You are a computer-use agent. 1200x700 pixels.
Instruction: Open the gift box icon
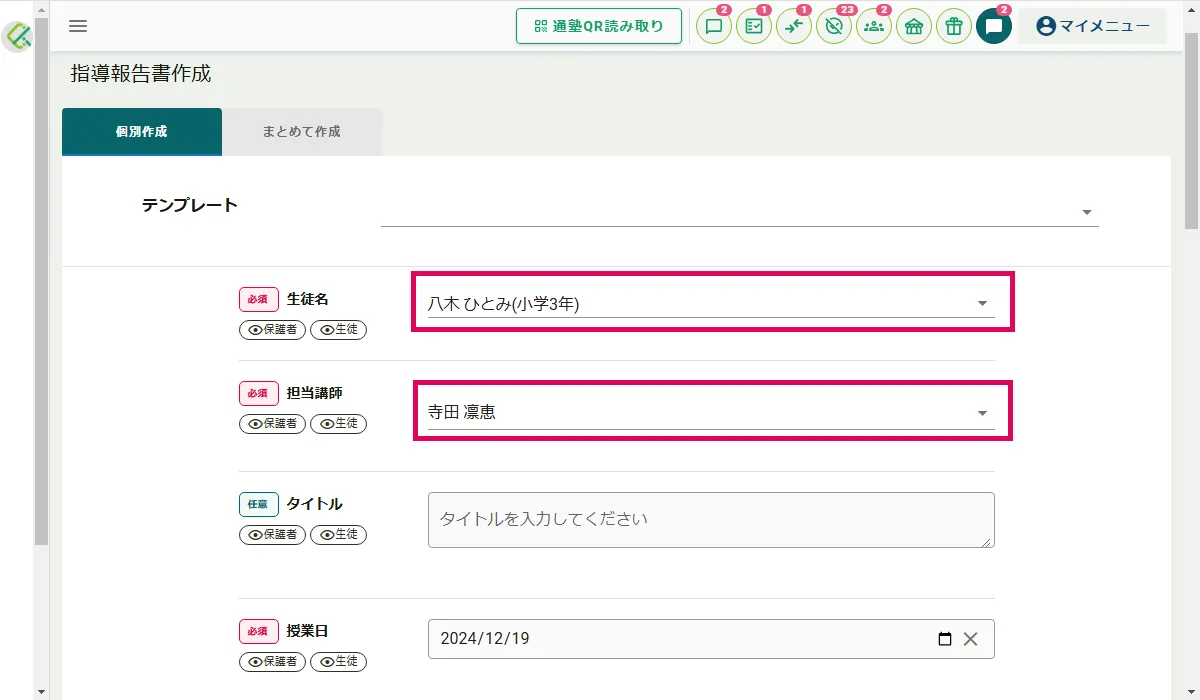point(954,26)
